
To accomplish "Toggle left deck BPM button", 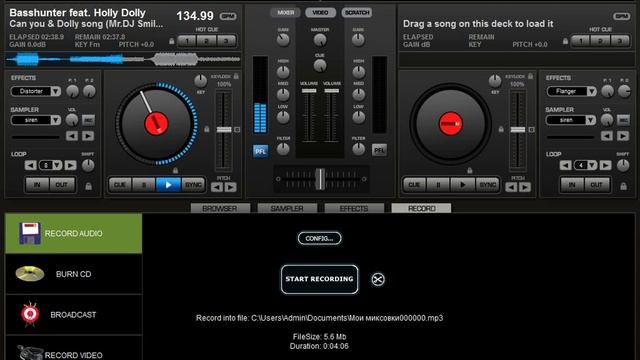I will 228,16.
